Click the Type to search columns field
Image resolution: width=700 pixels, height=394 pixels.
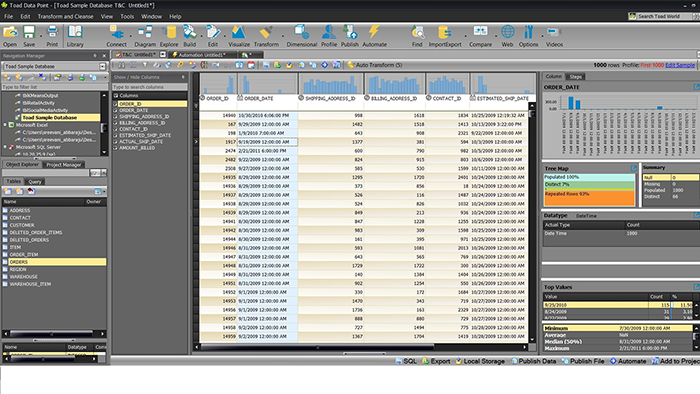coord(149,87)
